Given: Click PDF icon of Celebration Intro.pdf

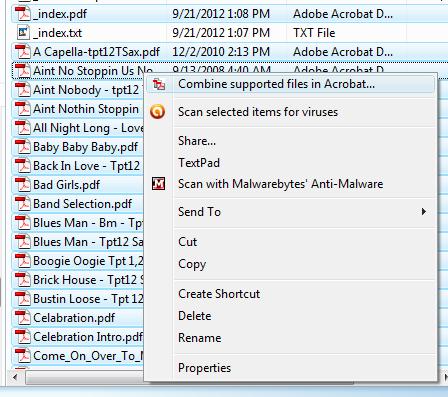Looking at the screenshot, I should point(23,337).
